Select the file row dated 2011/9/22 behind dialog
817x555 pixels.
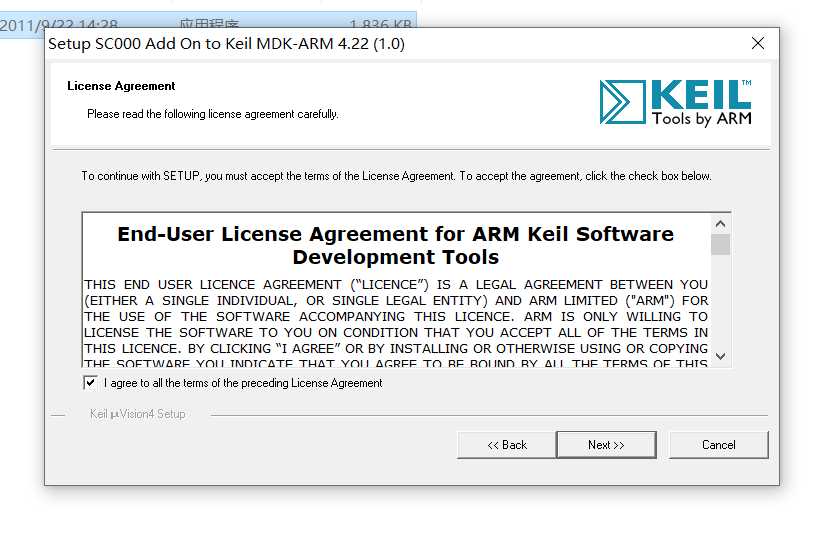pos(208,24)
